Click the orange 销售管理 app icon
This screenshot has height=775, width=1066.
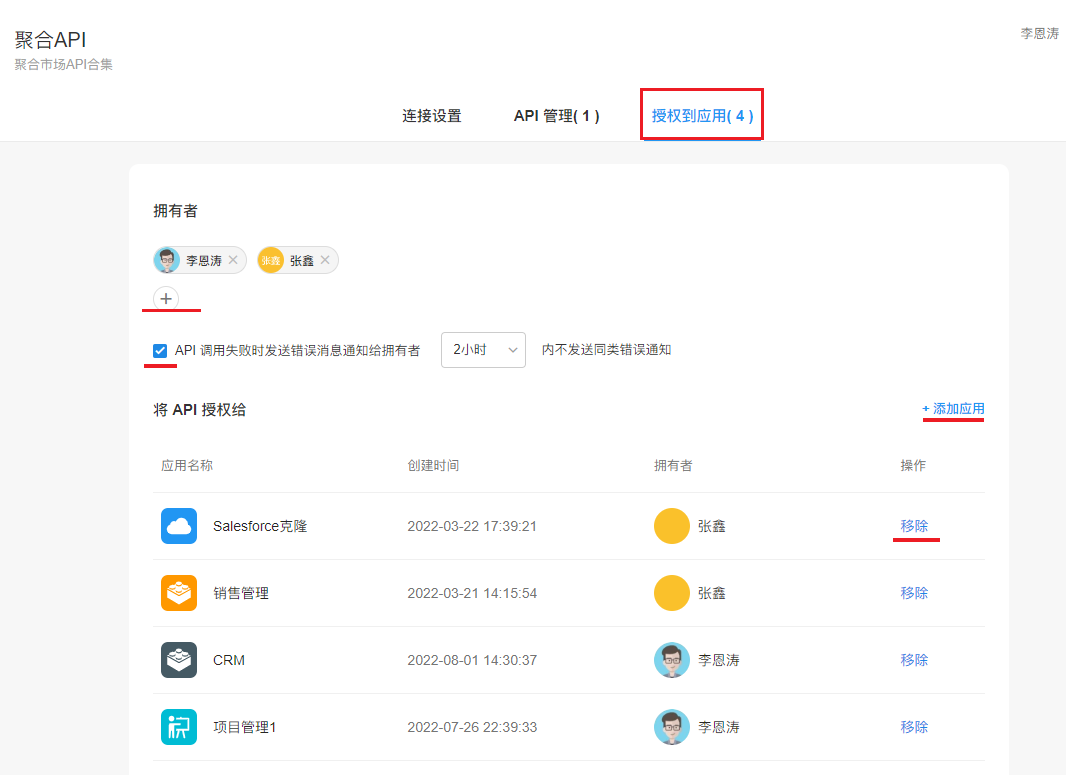point(179,593)
